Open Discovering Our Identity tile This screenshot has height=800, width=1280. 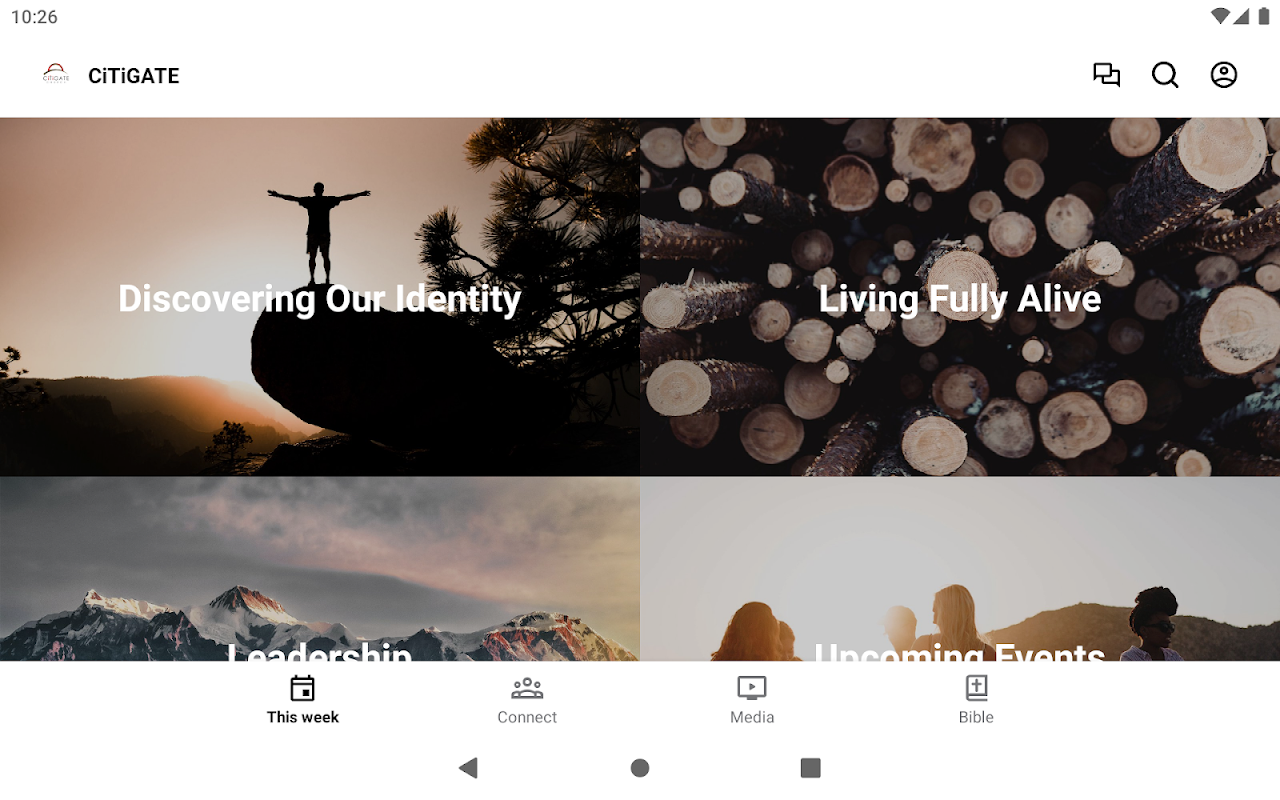click(320, 297)
